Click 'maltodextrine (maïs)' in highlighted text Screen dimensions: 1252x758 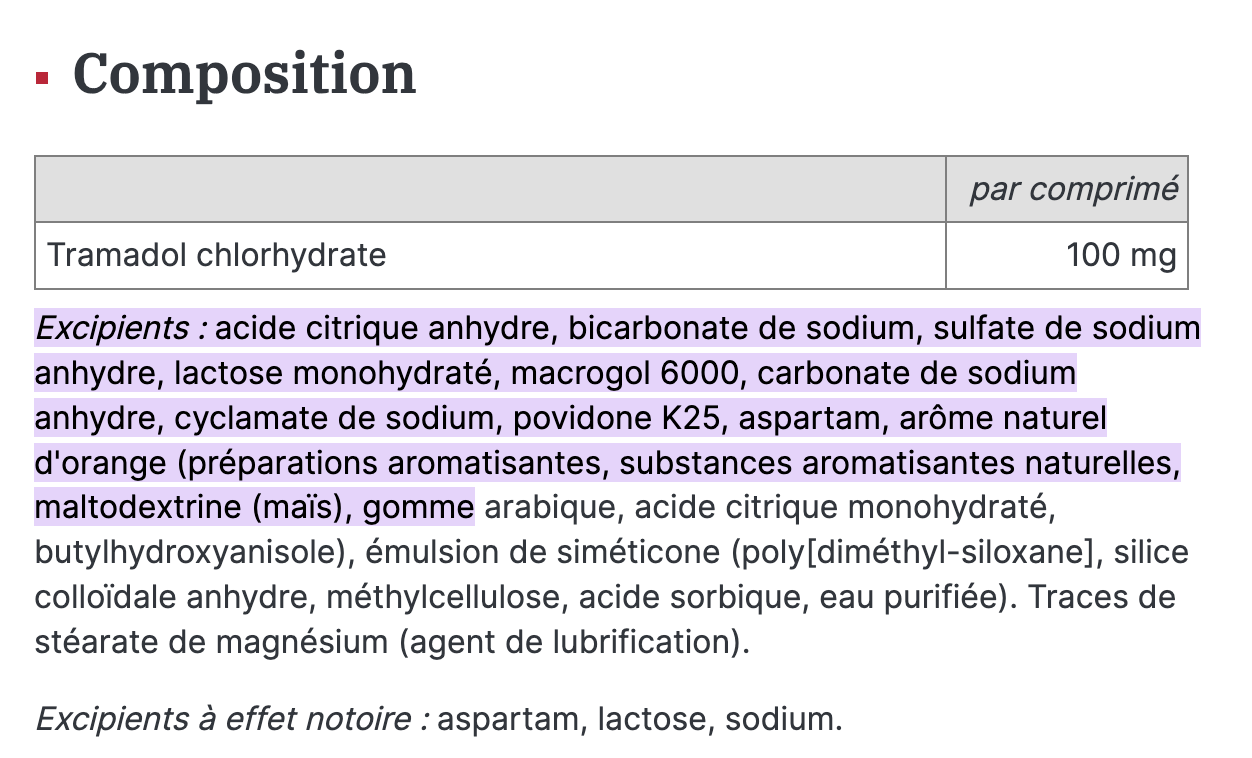click(193, 509)
